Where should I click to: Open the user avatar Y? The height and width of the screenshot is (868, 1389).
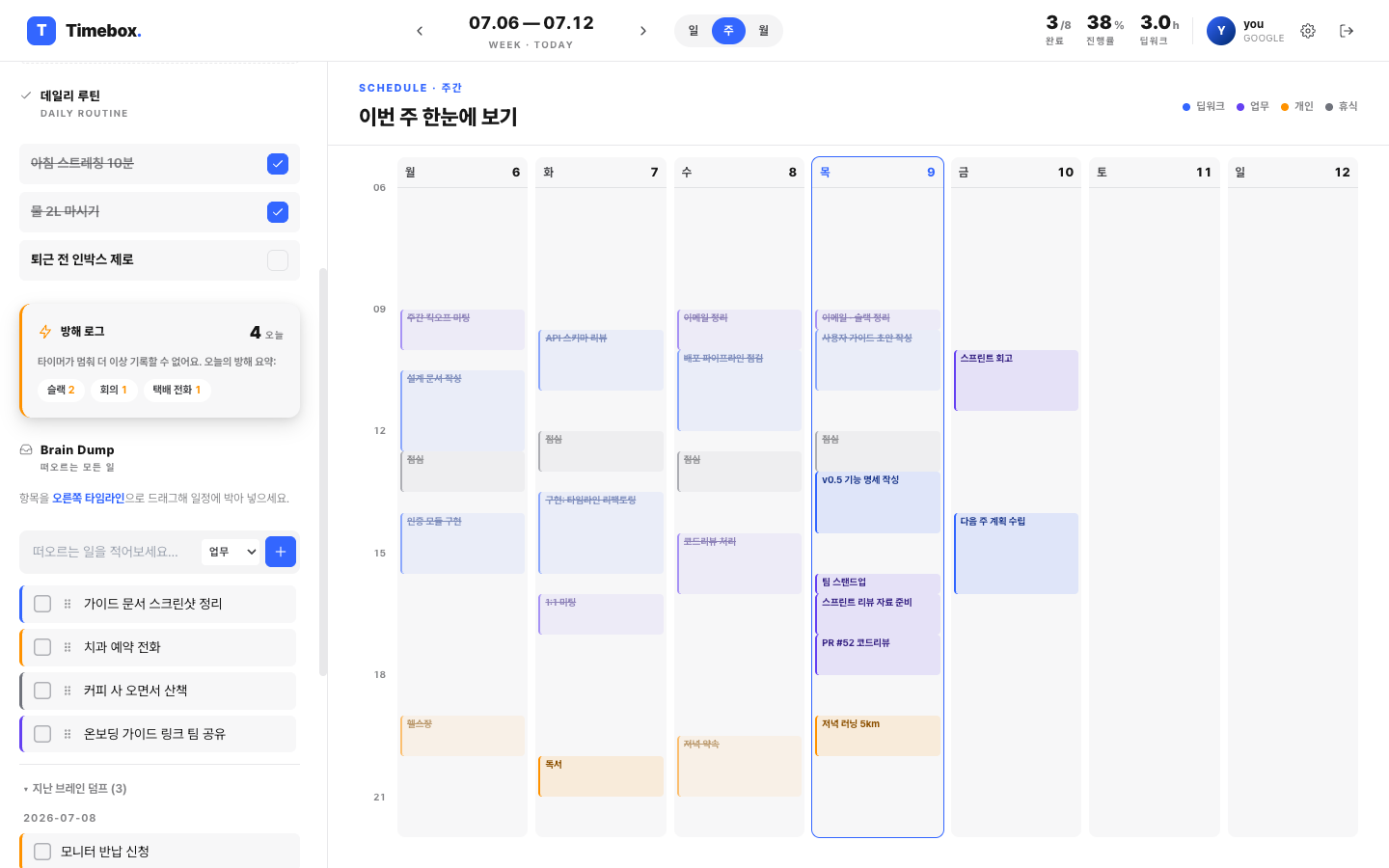click(1221, 31)
